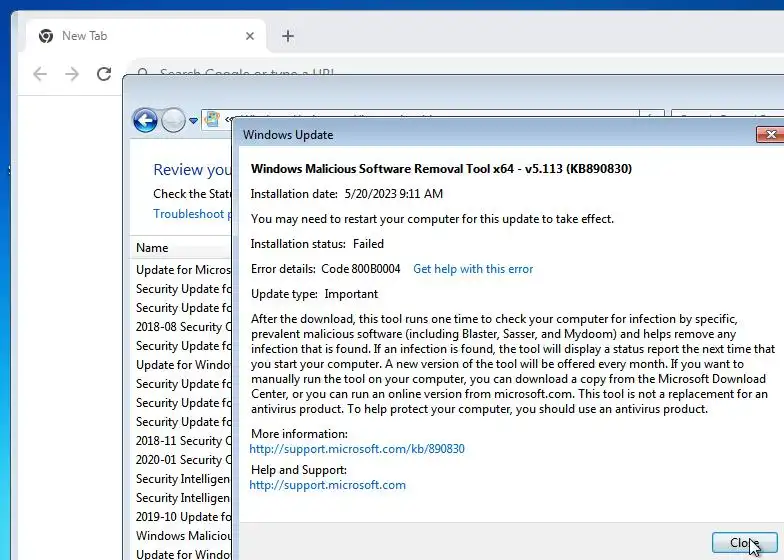Click Update type Important text
Image resolution: width=784 pixels, height=560 pixels.
click(x=314, y=294)
